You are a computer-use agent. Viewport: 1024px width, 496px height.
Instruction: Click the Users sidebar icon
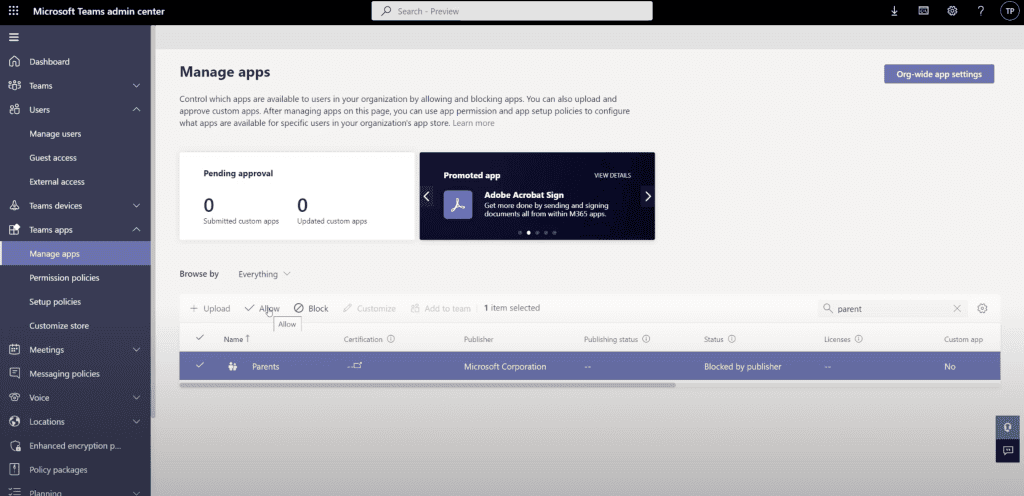[x=14, y=110]
